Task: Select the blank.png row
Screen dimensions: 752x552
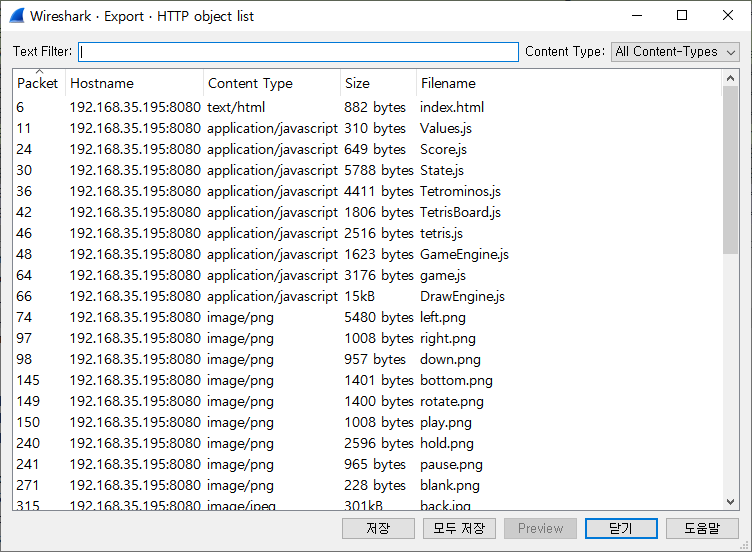Action: (x=367, y=485)
